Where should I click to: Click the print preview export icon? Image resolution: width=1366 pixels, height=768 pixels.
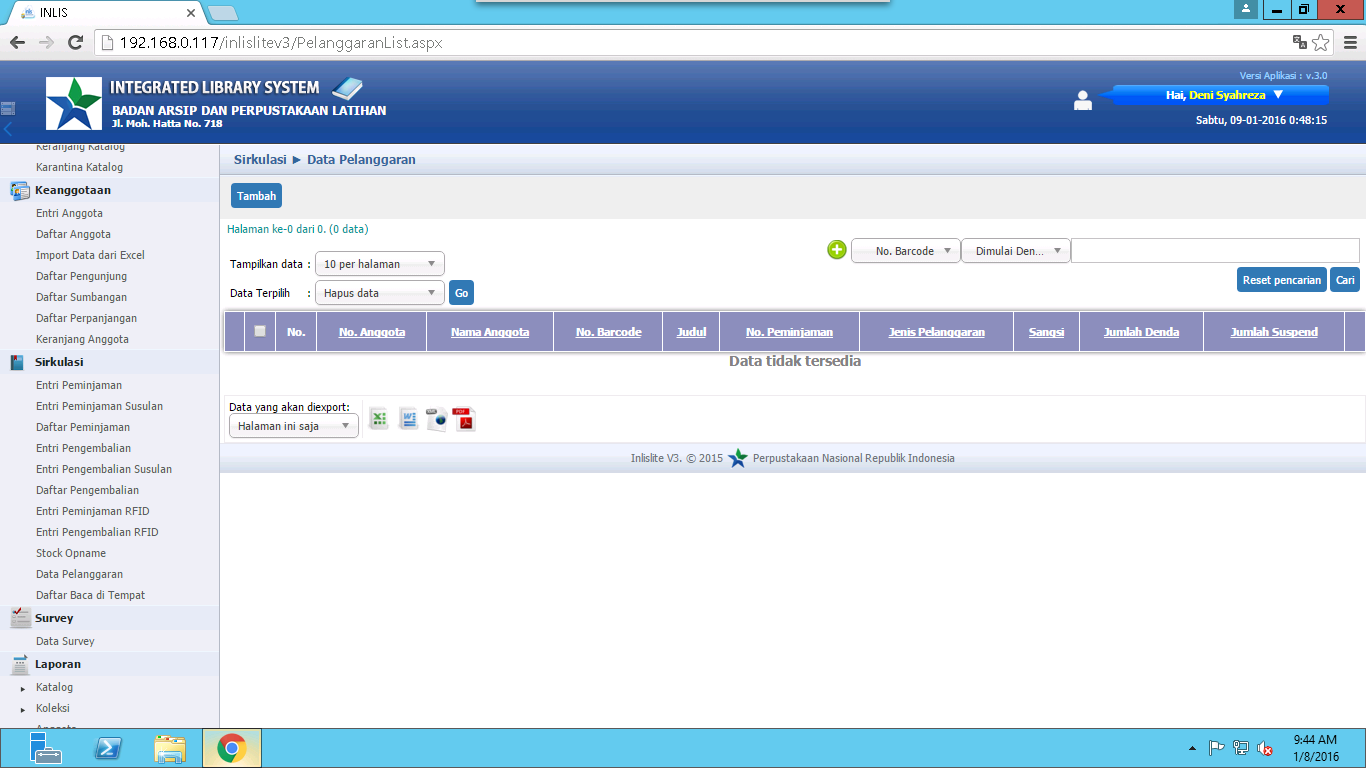436,419
